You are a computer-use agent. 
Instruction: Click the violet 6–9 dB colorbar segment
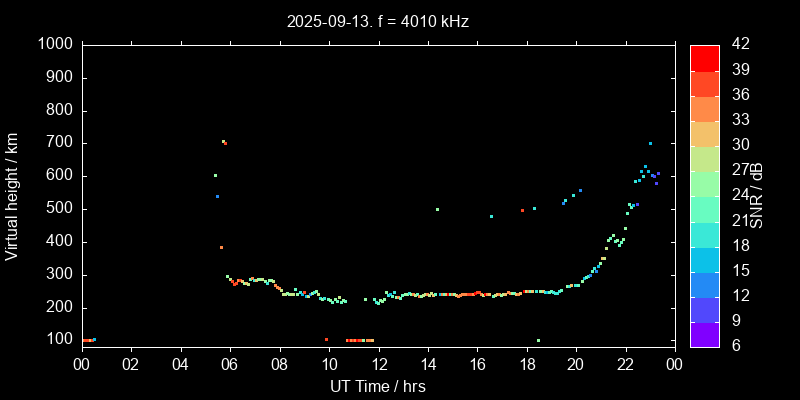click(705, 333)
